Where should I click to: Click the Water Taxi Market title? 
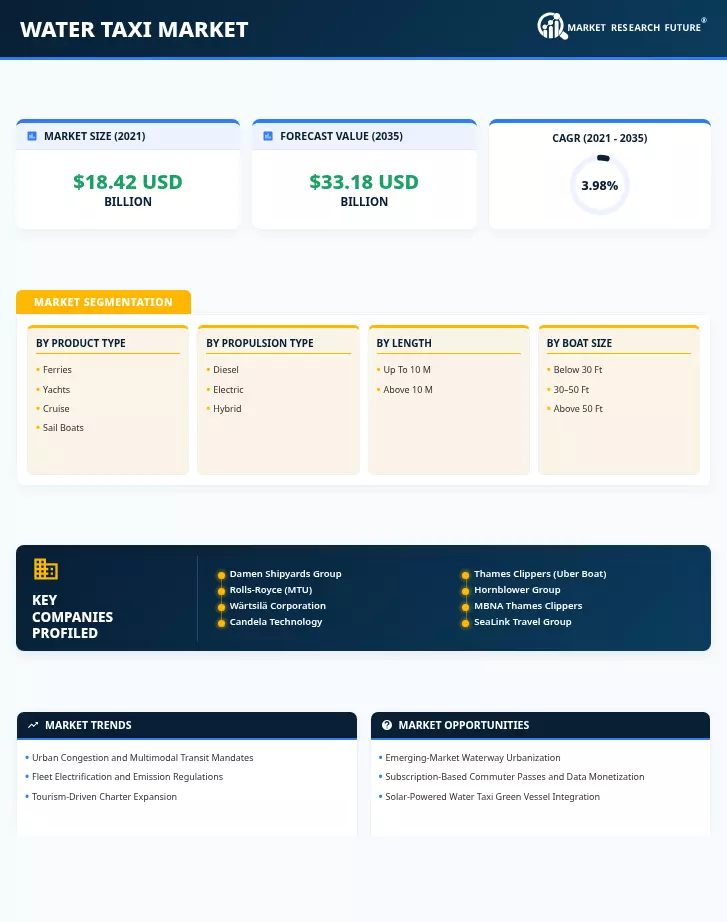pyautogui.click(x=134, y=29)
